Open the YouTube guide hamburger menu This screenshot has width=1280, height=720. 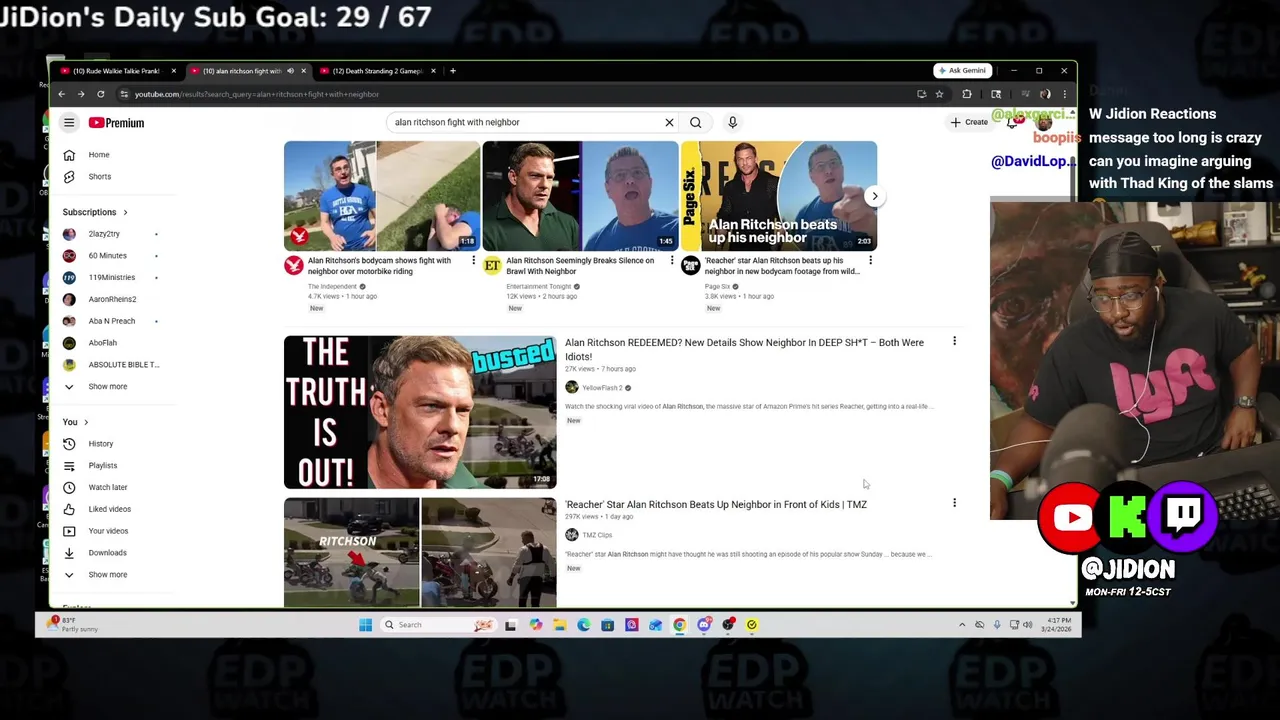point(69,123)
